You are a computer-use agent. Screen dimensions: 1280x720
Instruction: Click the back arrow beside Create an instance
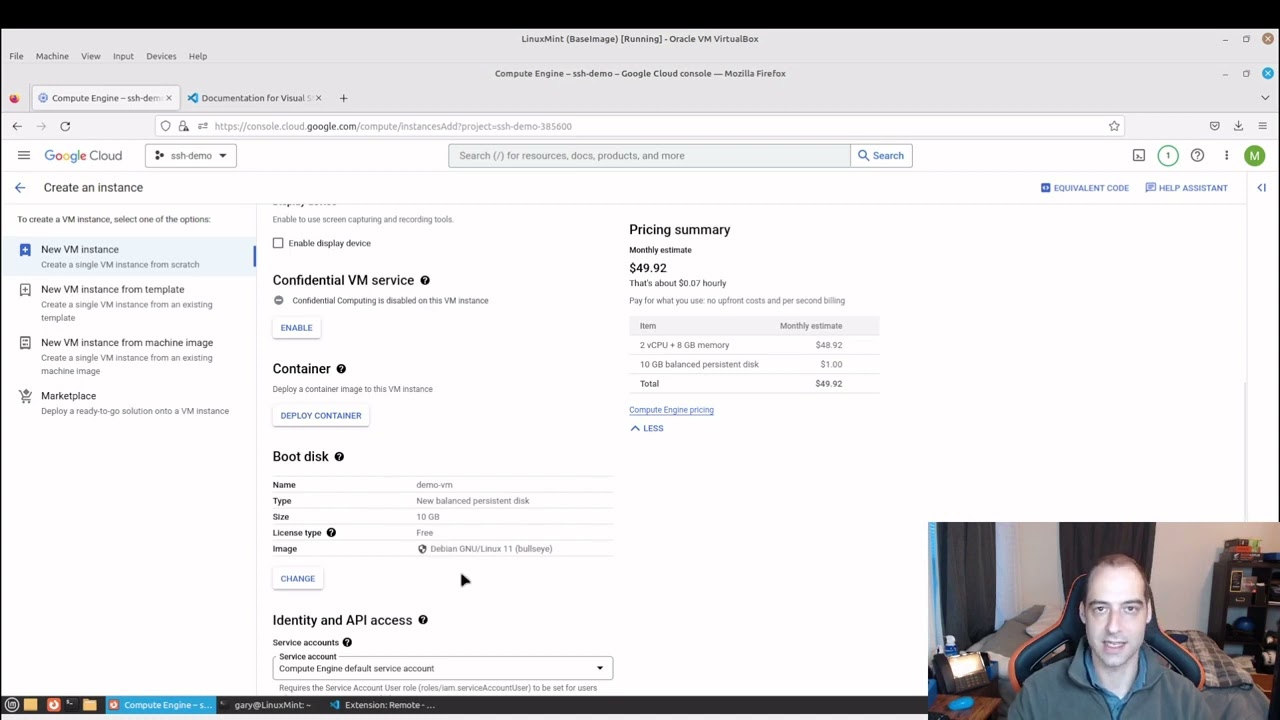point(20,187)
